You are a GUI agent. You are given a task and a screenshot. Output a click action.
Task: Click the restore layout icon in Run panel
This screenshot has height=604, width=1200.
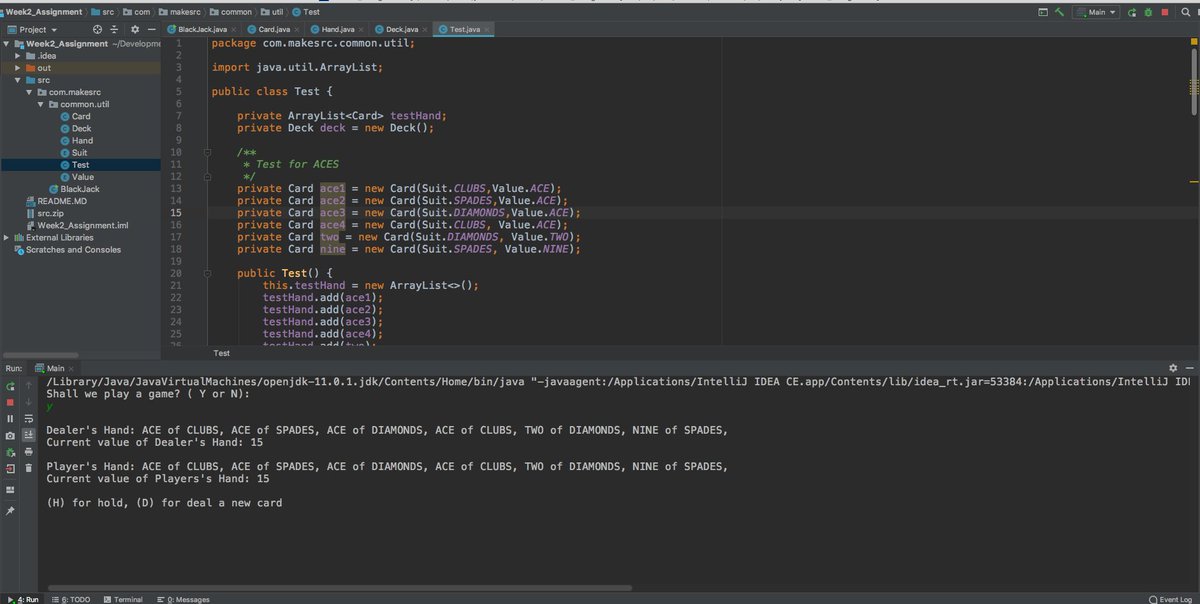10,490
